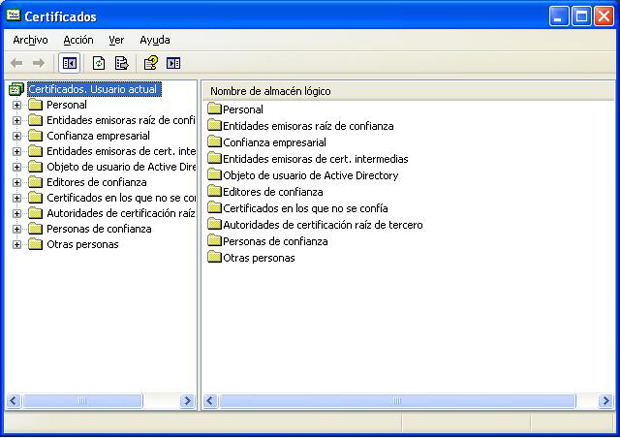Expand the Personal tree node
The width and height of the screenshot is (620, 438).
[17, 105]
